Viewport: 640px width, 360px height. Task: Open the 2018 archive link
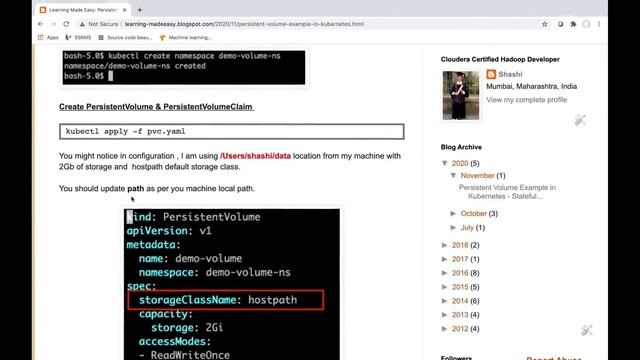pyautogui.click(x=460, y=245)
